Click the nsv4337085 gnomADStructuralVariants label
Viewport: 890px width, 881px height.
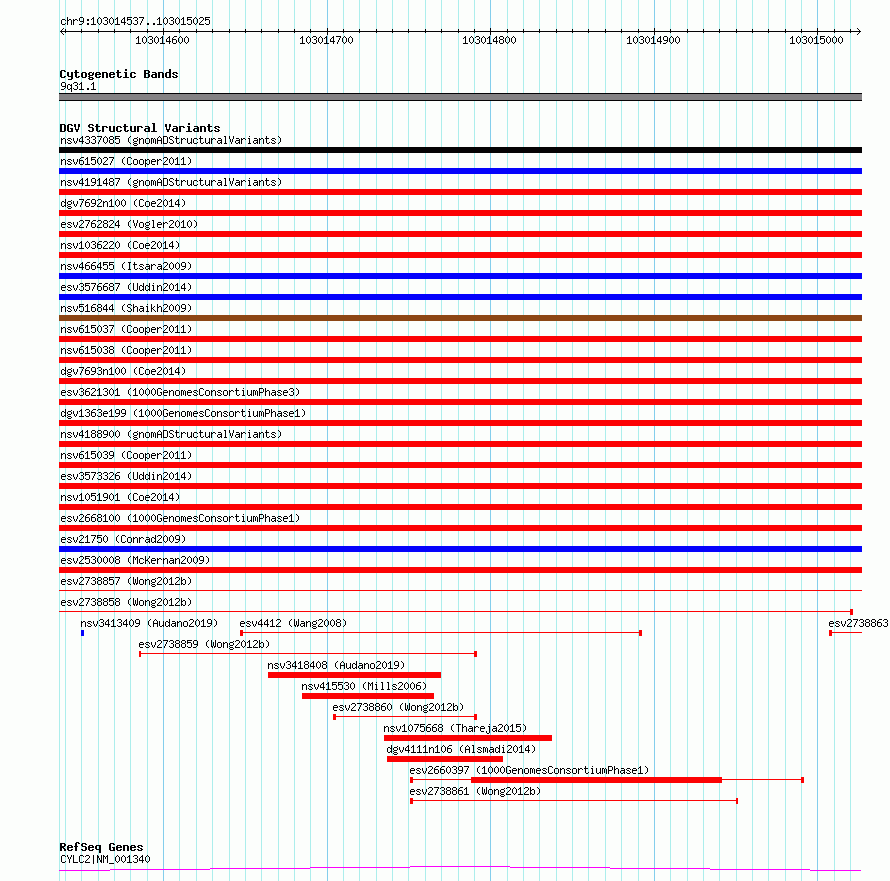171,140
